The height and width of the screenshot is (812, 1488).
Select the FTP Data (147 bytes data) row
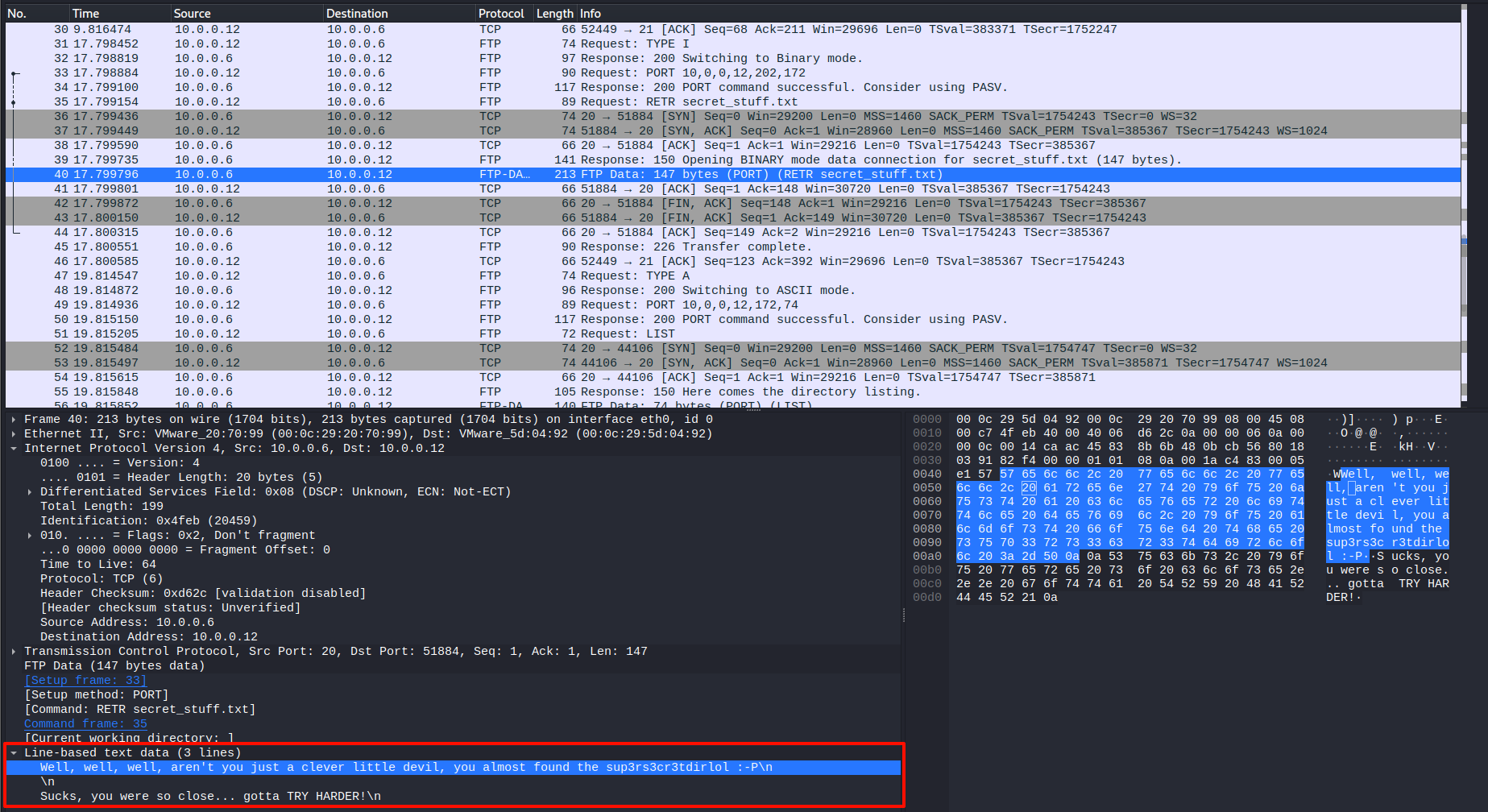click(x=453, y=666)
